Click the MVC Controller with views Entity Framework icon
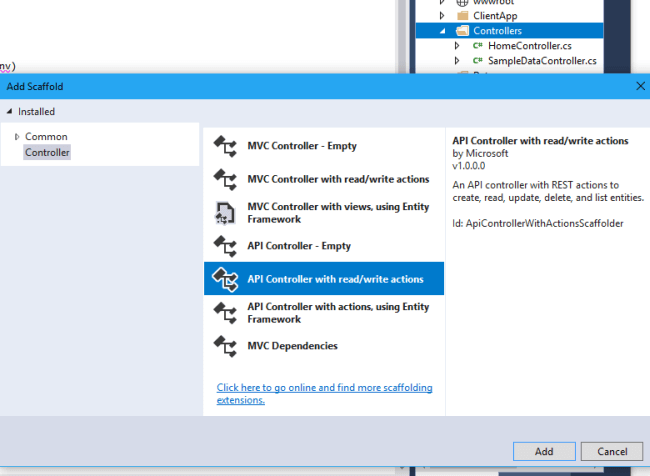 click(x=225, y=213)
